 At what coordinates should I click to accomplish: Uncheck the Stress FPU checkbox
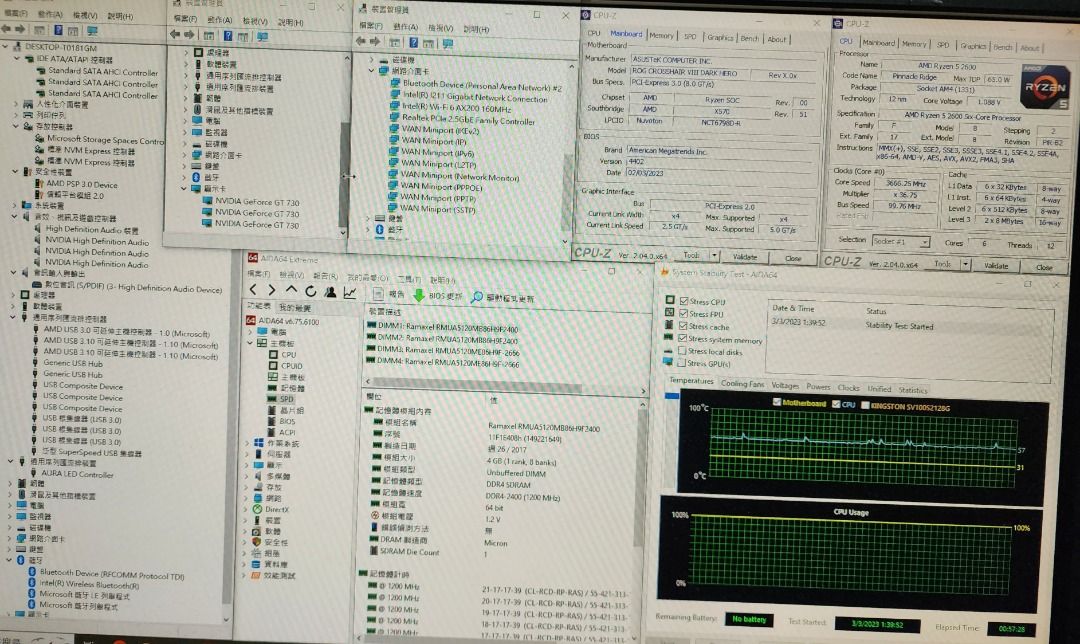pyautogui.click(x=684, y=313)
